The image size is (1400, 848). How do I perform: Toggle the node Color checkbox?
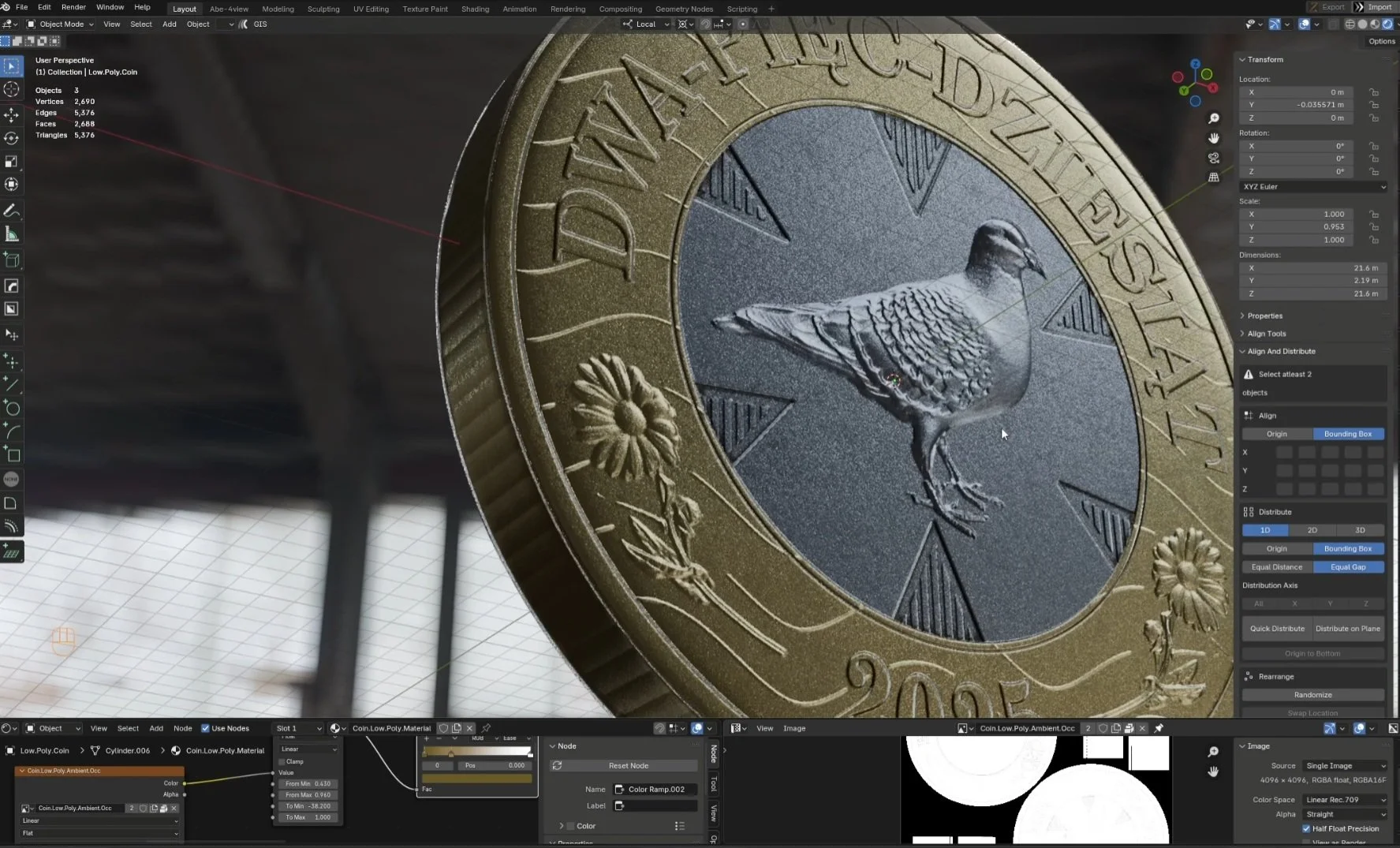pos(571,826)
